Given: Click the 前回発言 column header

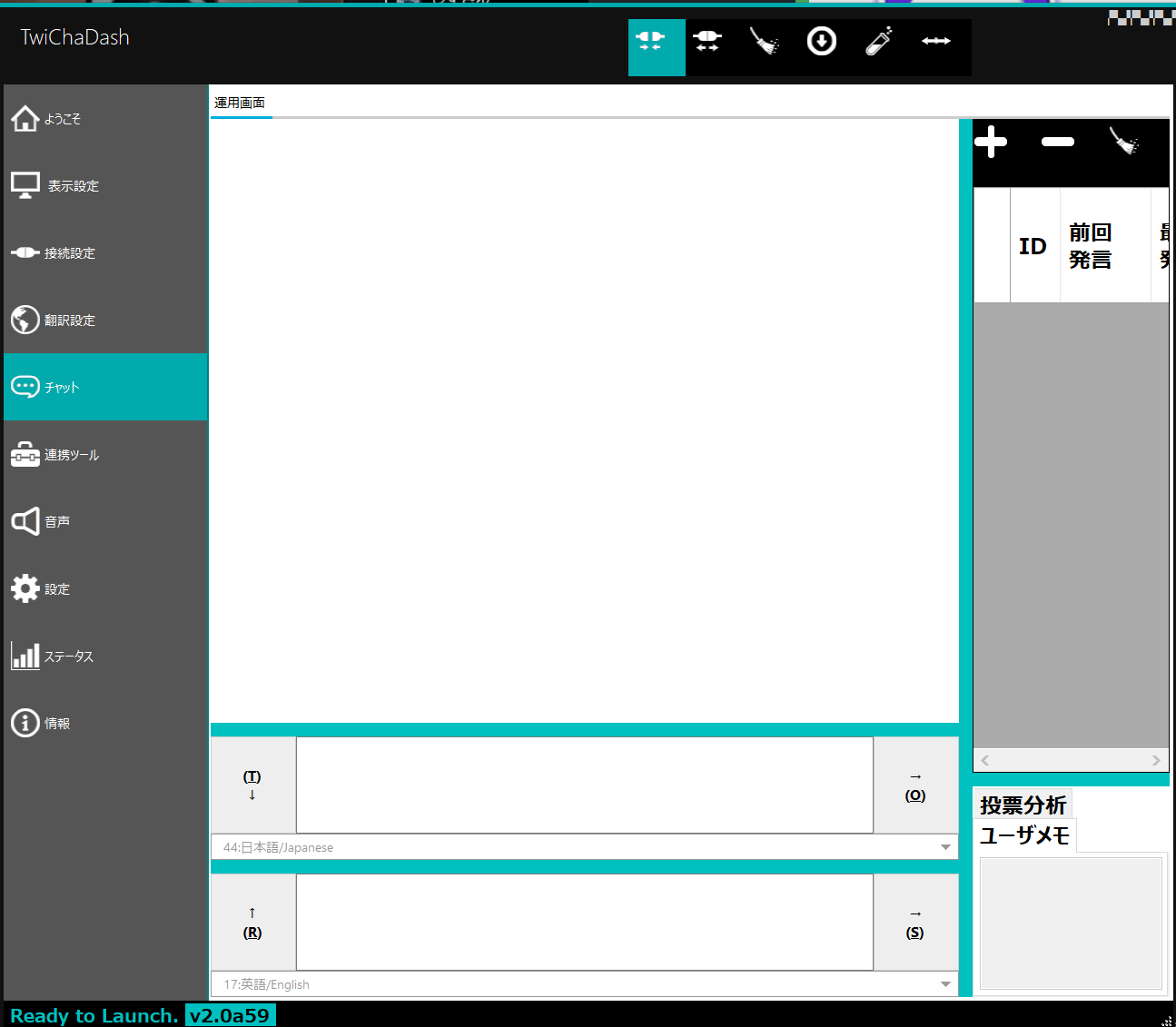Looking at the screenshot, I should 1105,245.
